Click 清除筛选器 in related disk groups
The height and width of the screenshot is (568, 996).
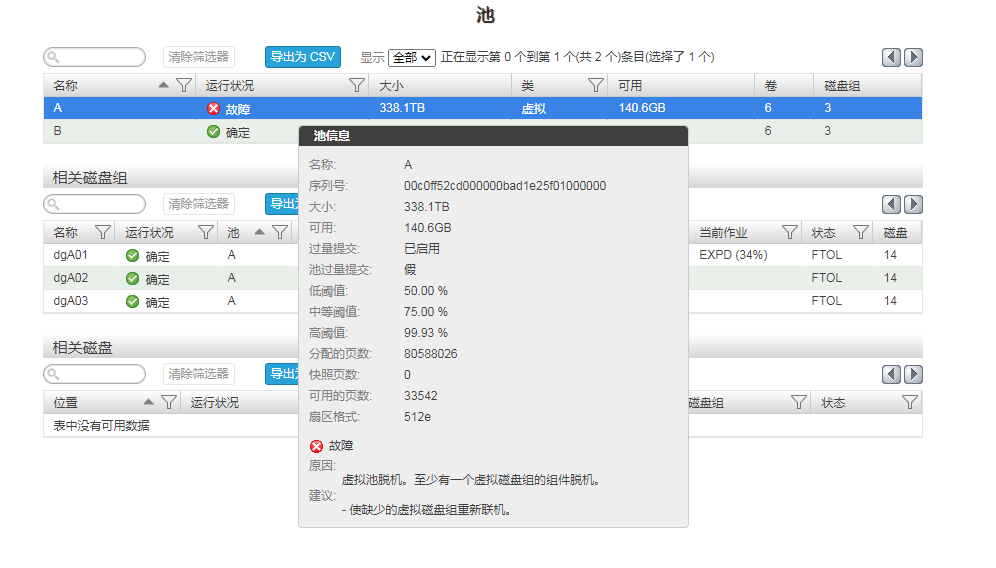198,203
